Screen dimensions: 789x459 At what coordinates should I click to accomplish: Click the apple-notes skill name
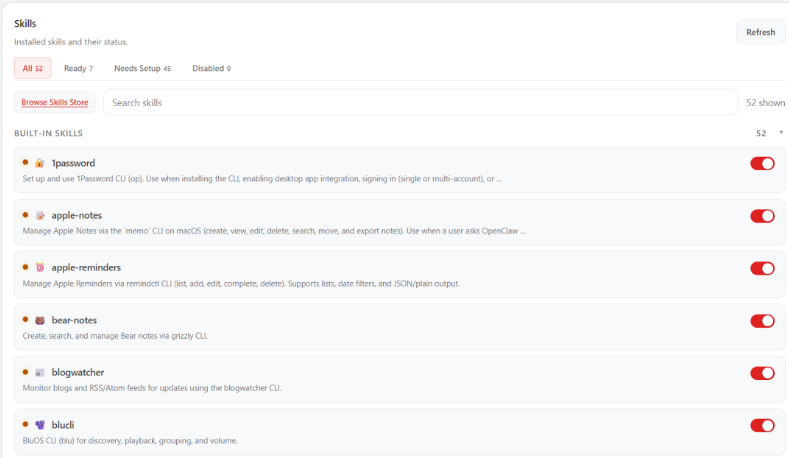76,215
